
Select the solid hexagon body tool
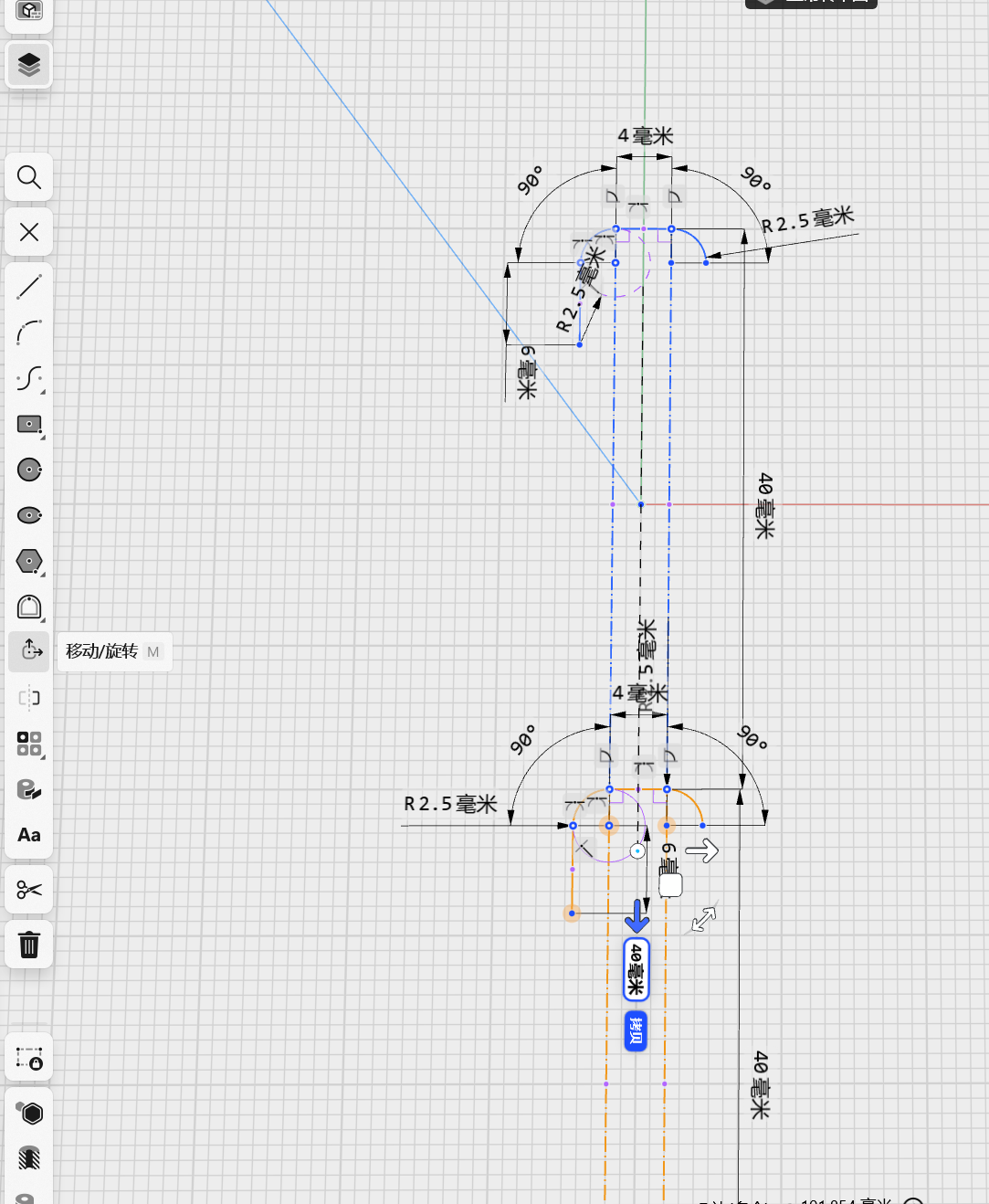(29, 1113)
